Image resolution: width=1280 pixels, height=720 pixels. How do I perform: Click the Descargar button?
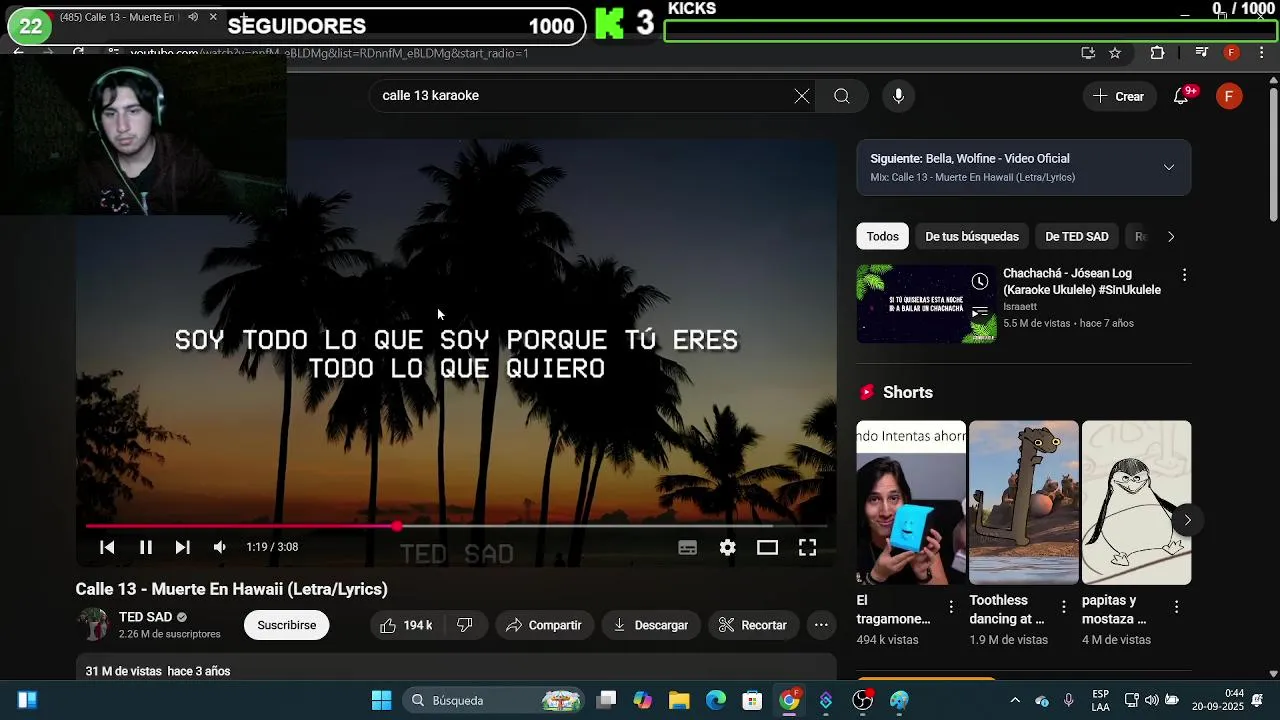pos(651,625)
